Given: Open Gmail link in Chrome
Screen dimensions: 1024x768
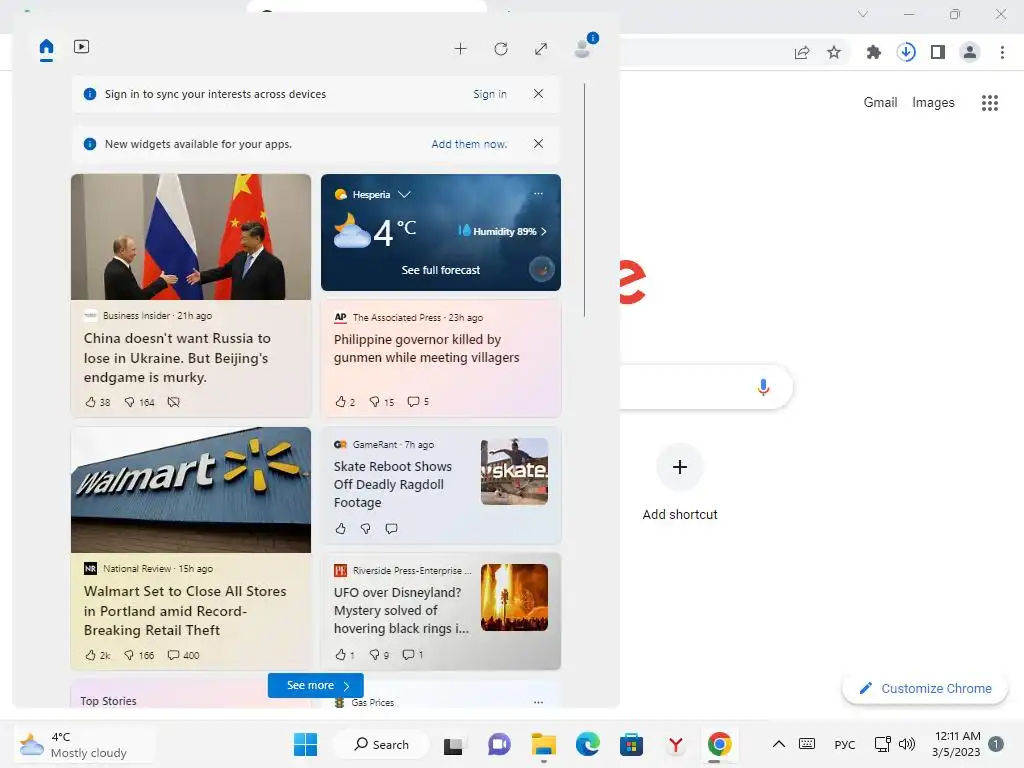Looking at the screenshot, I should (x=880, y=103).
